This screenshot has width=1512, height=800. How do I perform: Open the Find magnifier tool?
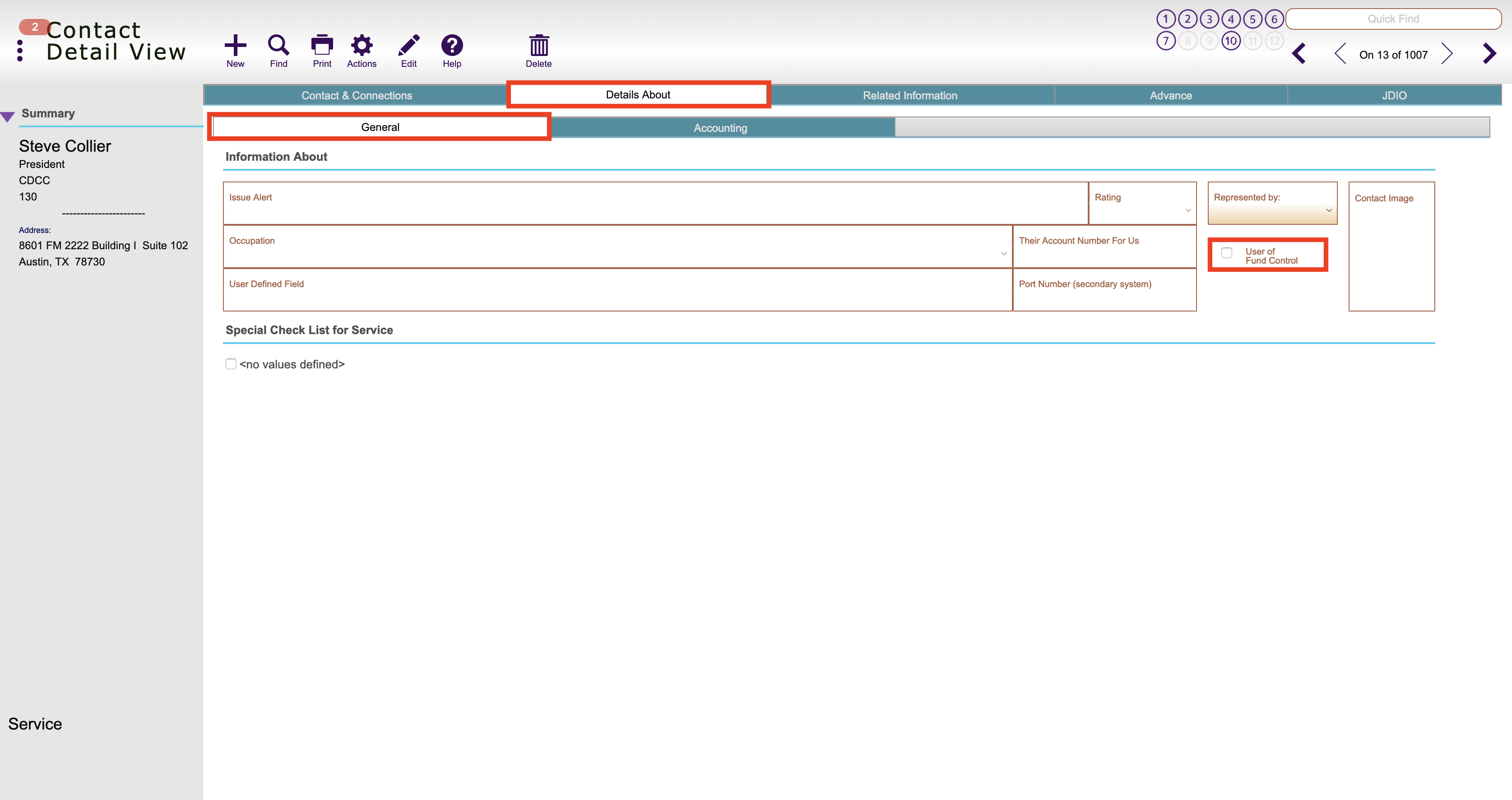pyautogui.click(x=278, y=45)
